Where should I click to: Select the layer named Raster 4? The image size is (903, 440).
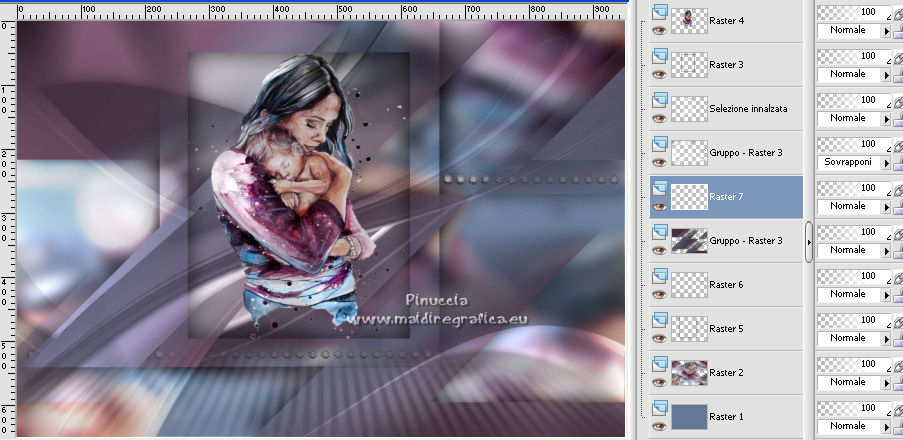[726, 21]
